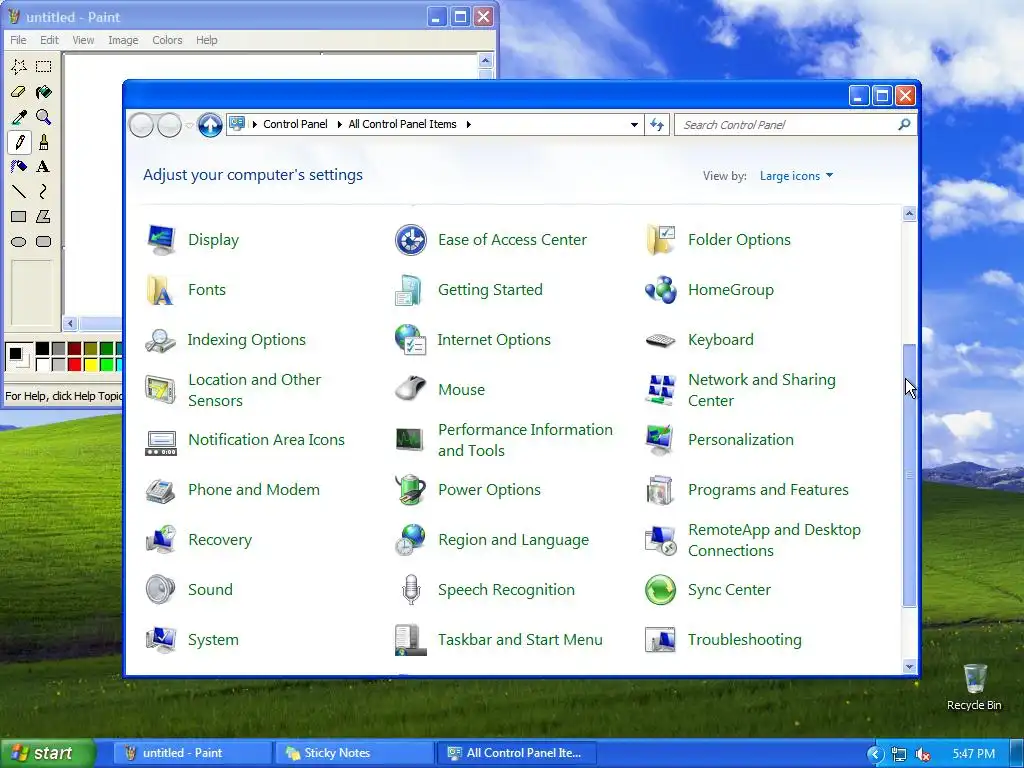Open Programs and Features icon
Viewport: 1024px width, 768px height.
660,490
